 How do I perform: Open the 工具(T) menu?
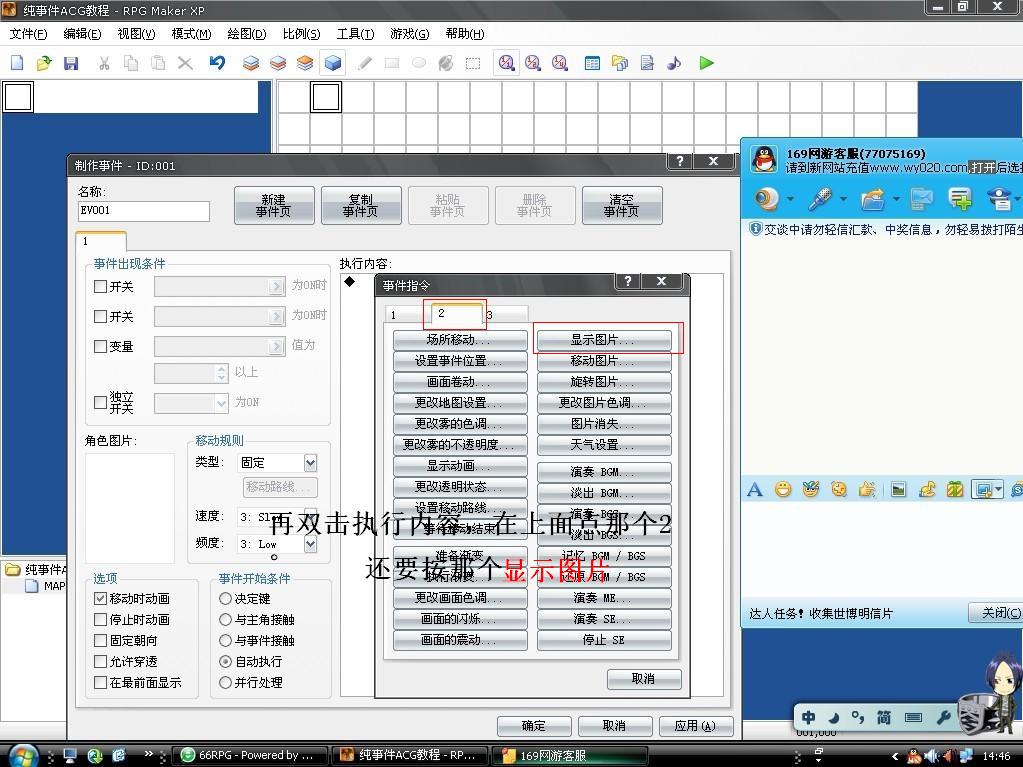[x=356, y=34]
